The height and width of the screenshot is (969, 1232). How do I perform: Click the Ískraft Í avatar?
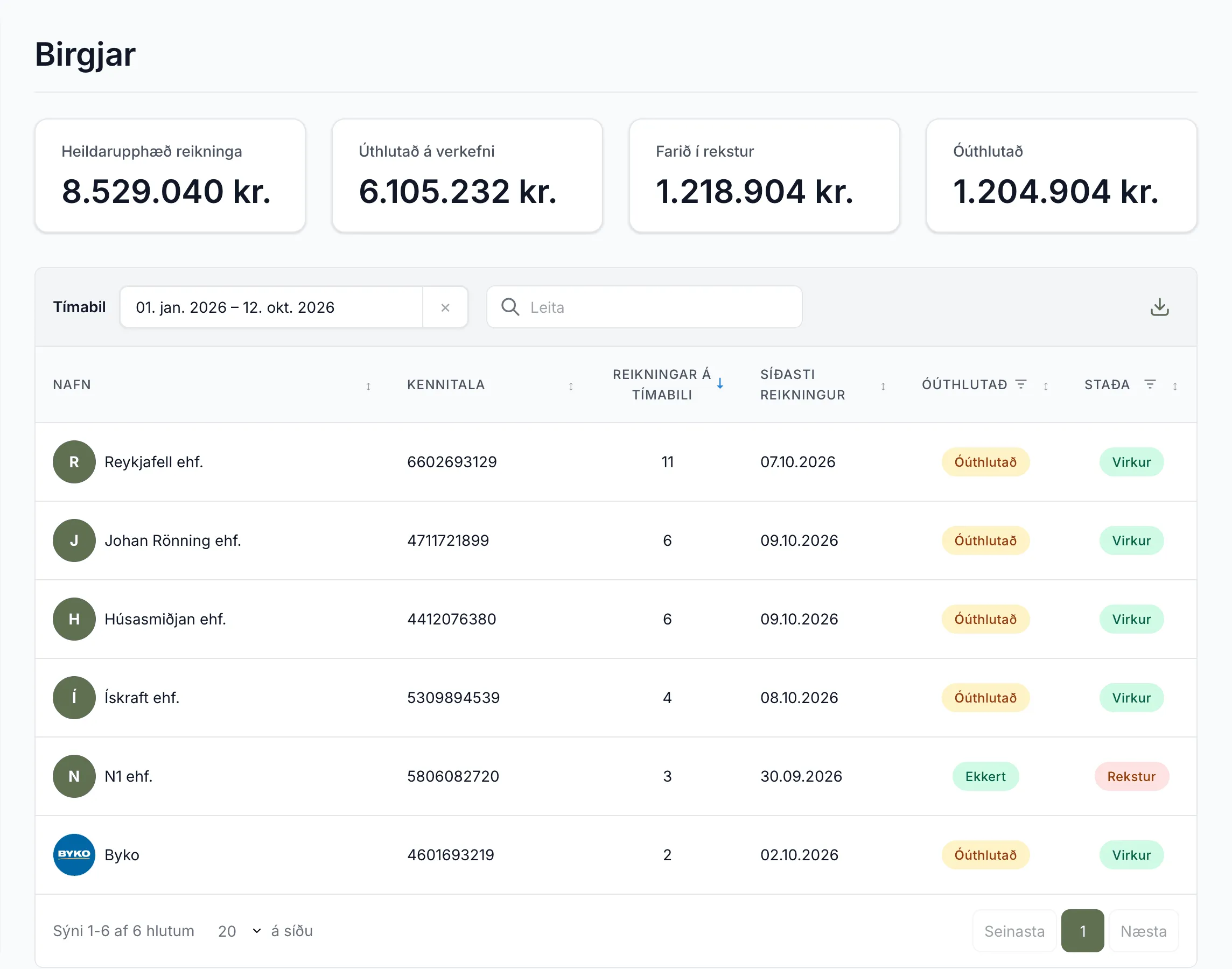point(74,698)
